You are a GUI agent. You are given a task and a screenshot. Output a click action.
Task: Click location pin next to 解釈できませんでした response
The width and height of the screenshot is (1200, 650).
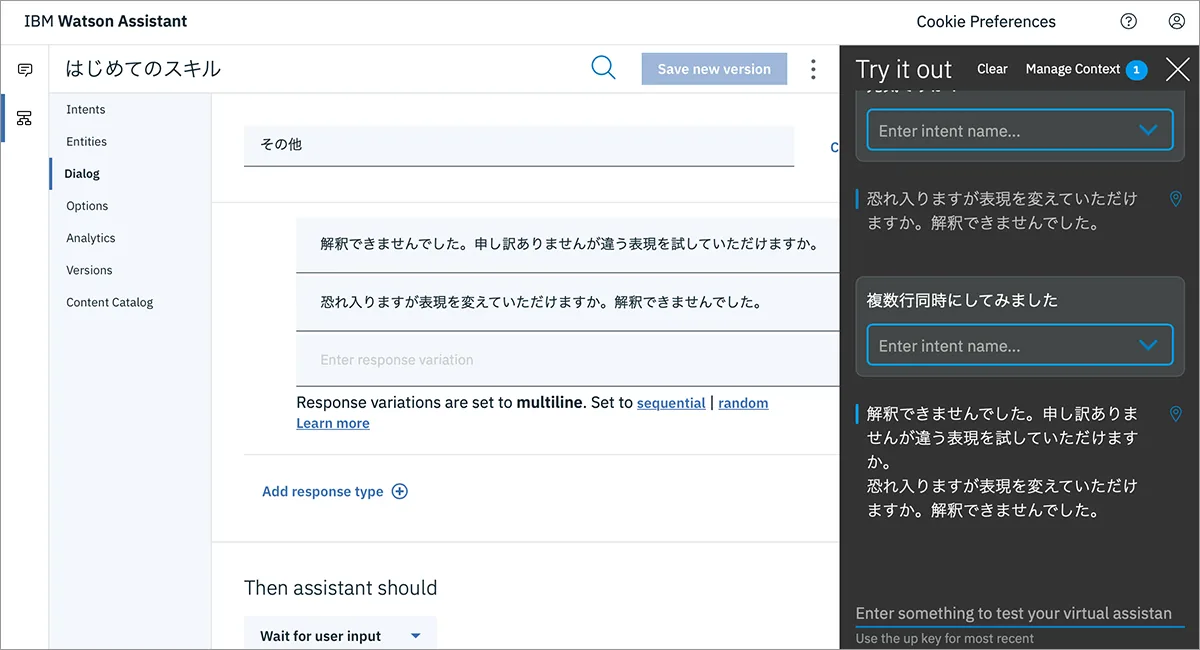pos(1176,414)
